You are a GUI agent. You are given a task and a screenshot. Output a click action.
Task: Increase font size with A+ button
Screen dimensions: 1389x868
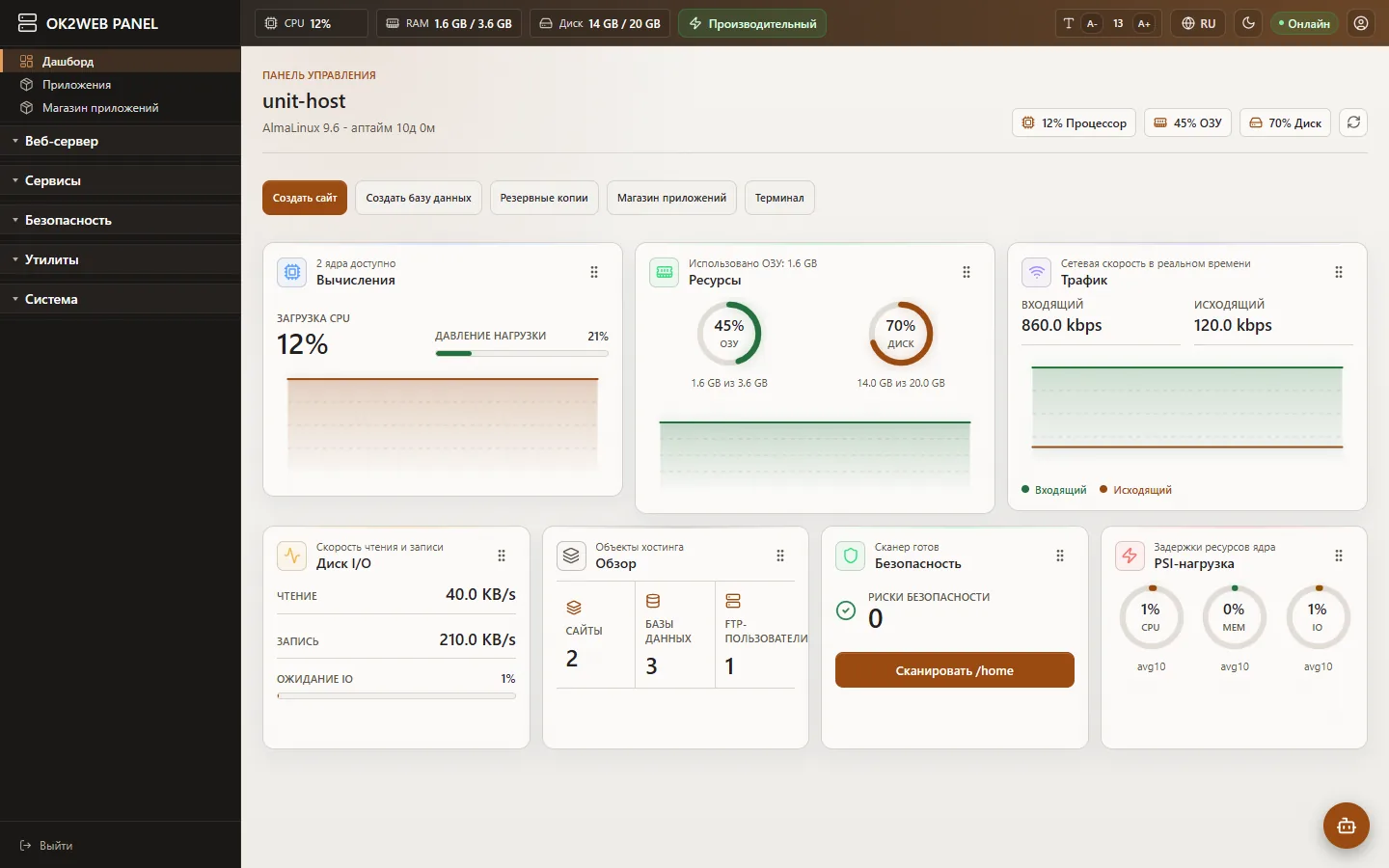1144,23
